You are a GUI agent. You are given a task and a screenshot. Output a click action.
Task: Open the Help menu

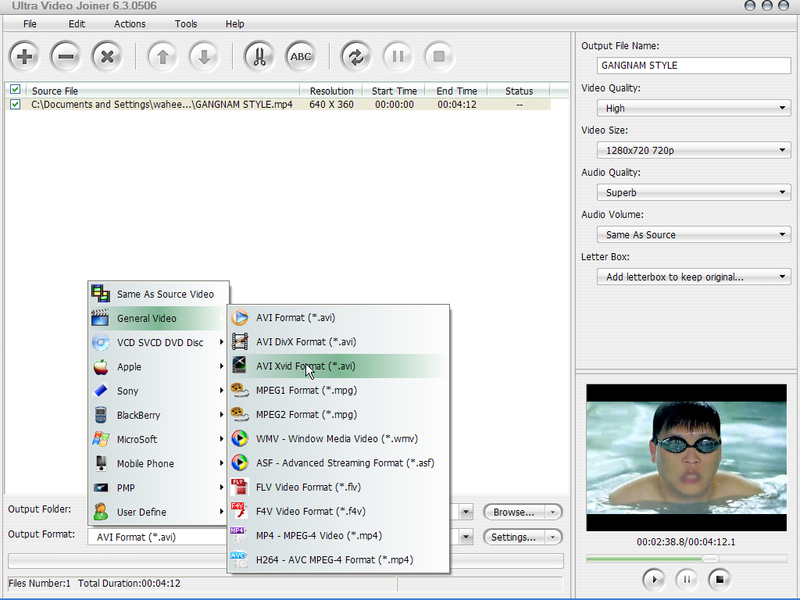[235, 24]
